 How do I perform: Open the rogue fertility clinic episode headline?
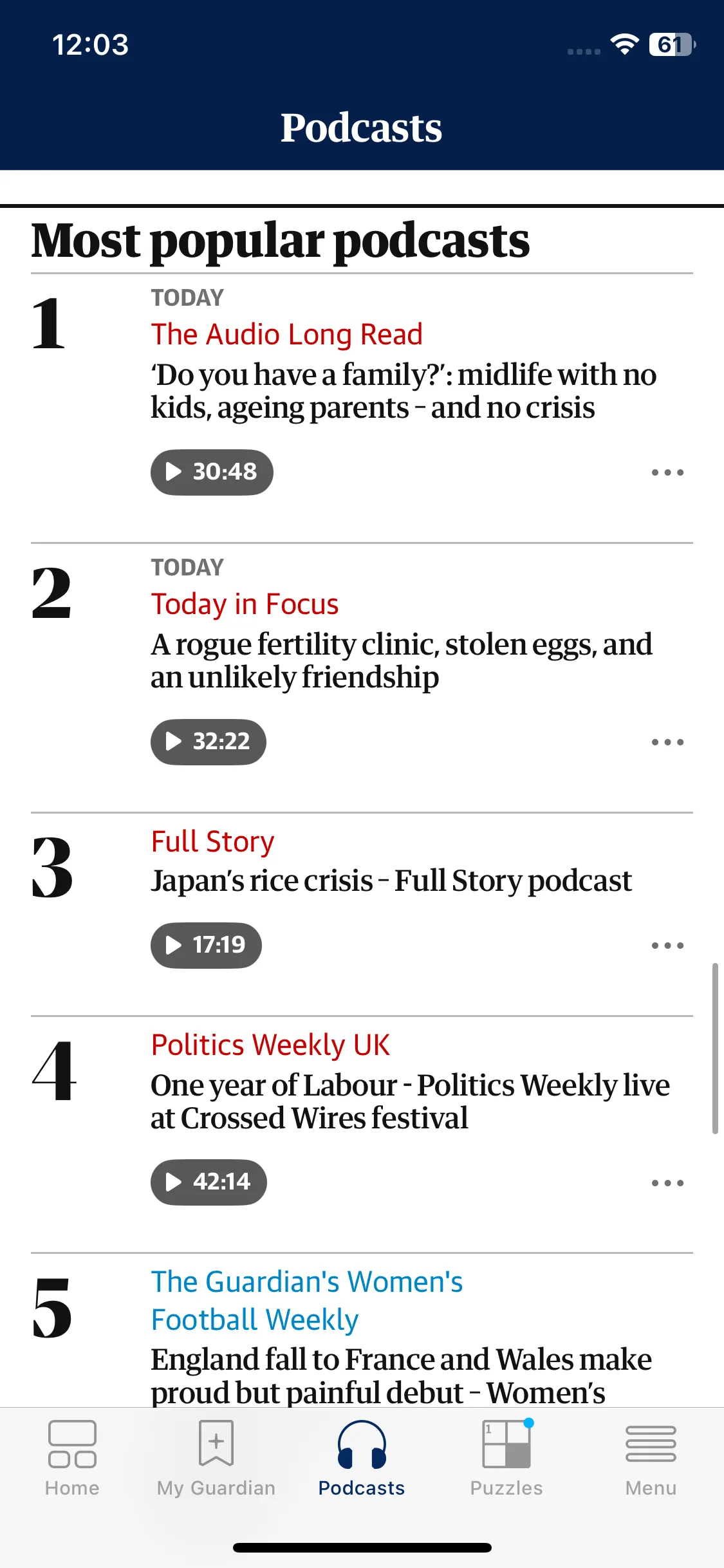[402, 660]
